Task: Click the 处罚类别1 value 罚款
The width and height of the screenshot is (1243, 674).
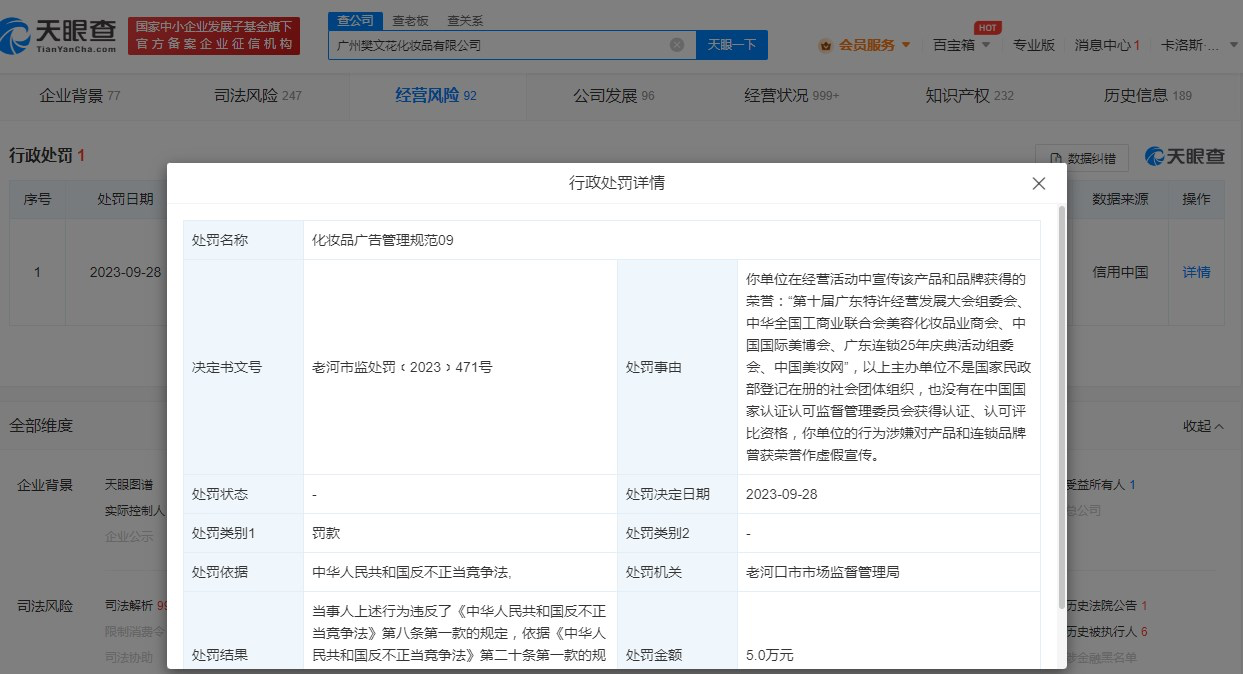Action: [x=326, y=533]
